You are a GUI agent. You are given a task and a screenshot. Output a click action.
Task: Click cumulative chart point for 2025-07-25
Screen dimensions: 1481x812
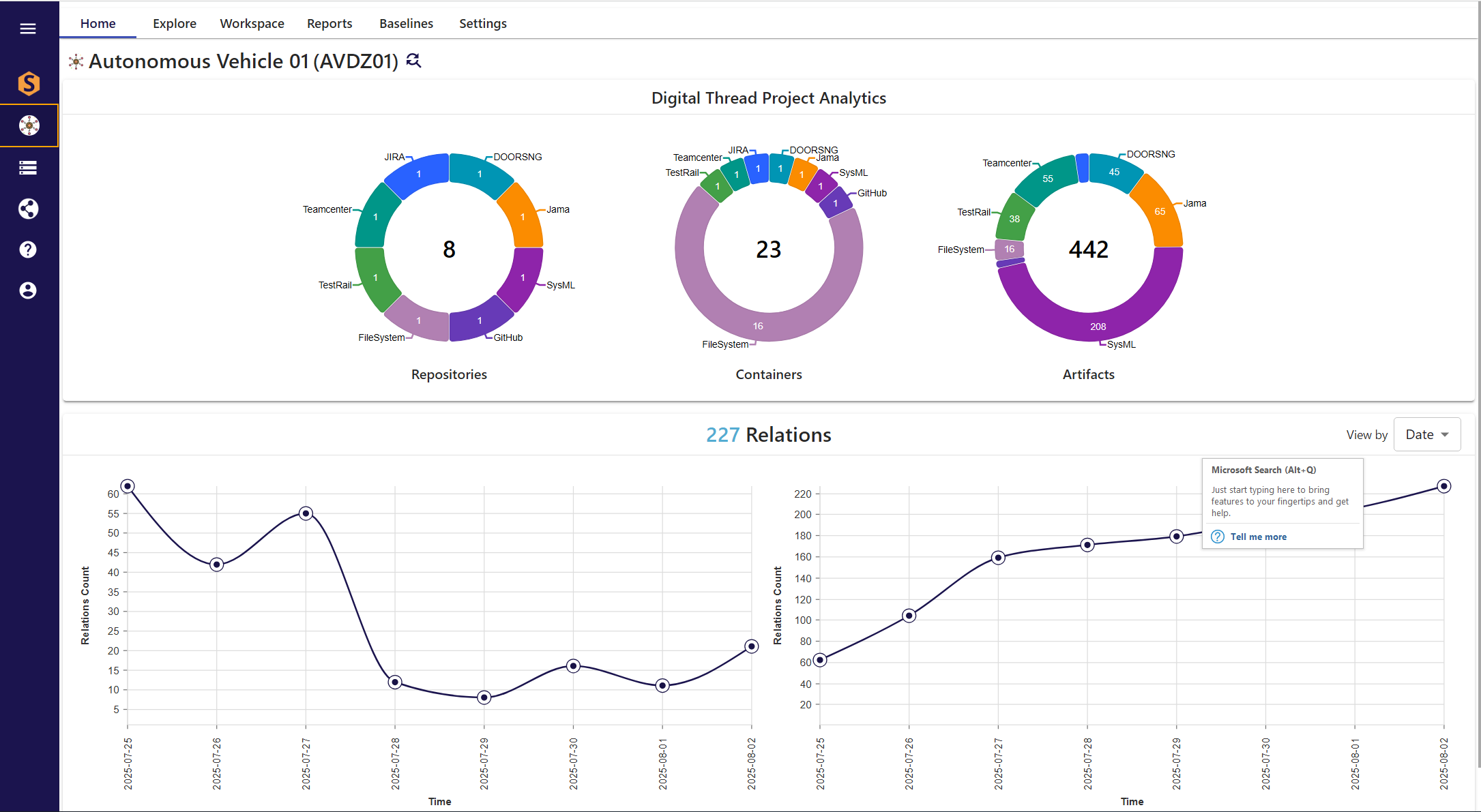click(820, 660)
